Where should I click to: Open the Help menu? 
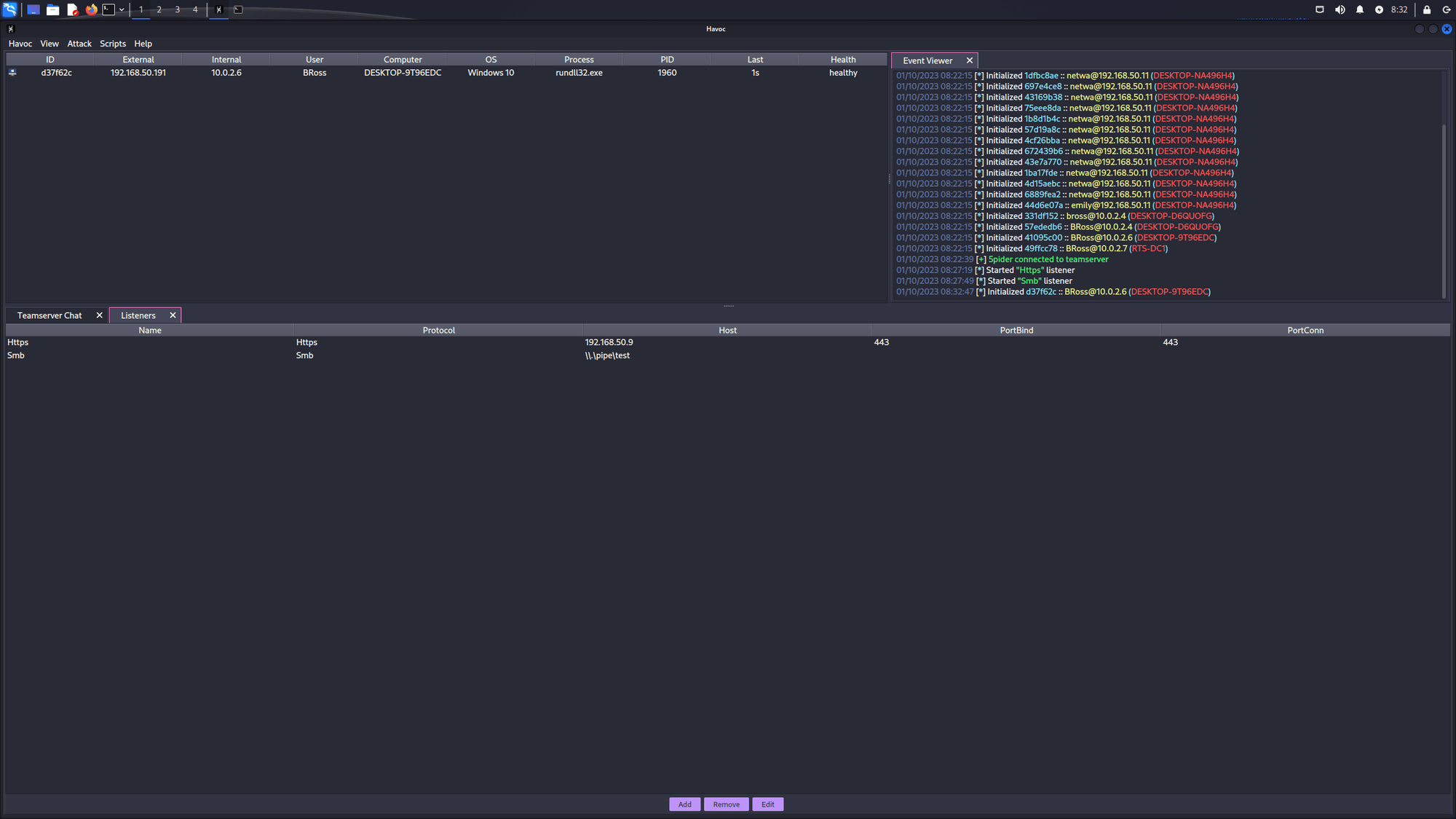143,44
